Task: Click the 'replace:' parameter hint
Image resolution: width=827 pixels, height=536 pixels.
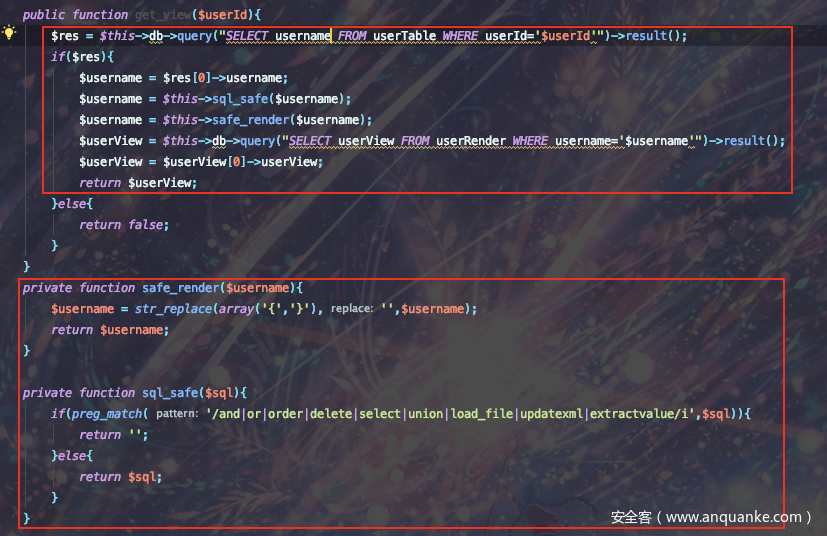Action: (352, 309)
